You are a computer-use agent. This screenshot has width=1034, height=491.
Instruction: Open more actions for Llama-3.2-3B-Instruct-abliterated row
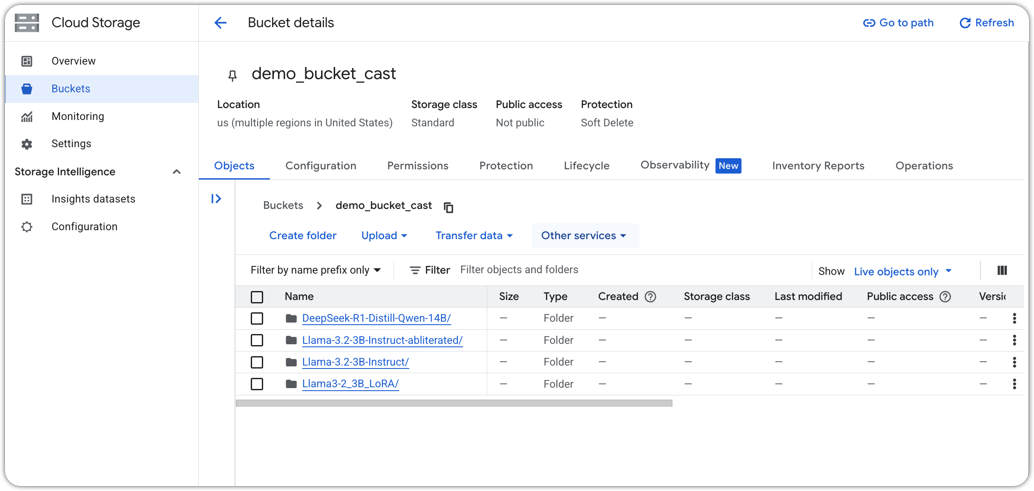(1014, 340)
